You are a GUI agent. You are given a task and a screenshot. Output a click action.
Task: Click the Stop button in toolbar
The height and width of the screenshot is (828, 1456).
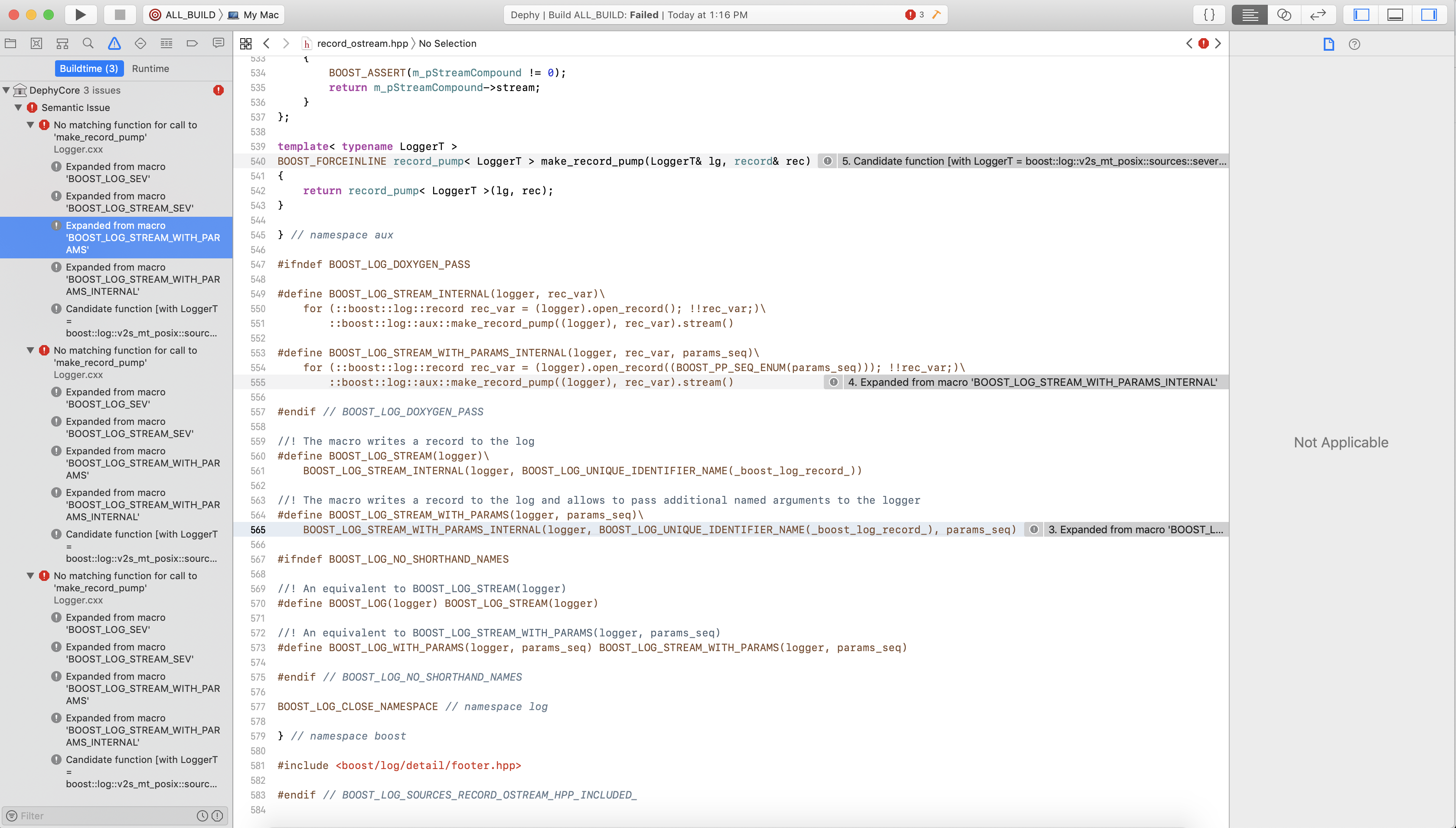tap(119, 15)
